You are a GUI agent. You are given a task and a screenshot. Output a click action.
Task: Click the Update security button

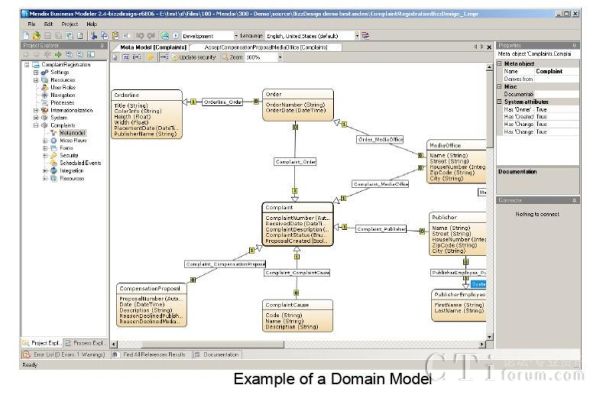click(194, 57)
